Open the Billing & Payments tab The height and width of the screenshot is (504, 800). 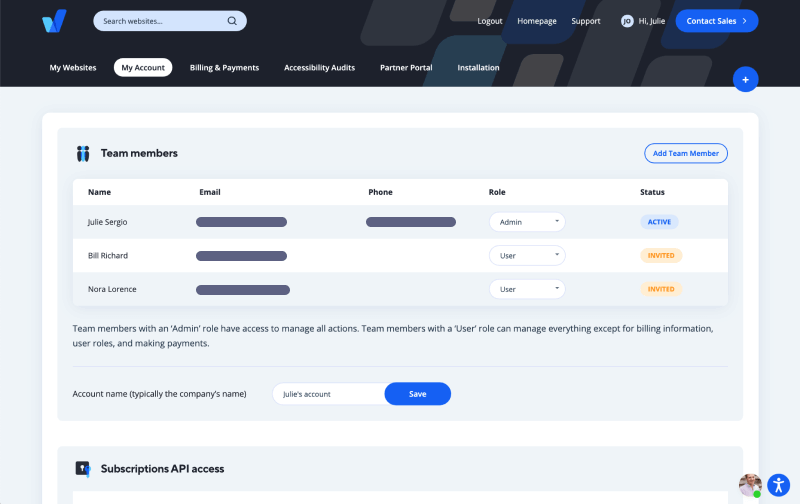[x=224, y=68]
